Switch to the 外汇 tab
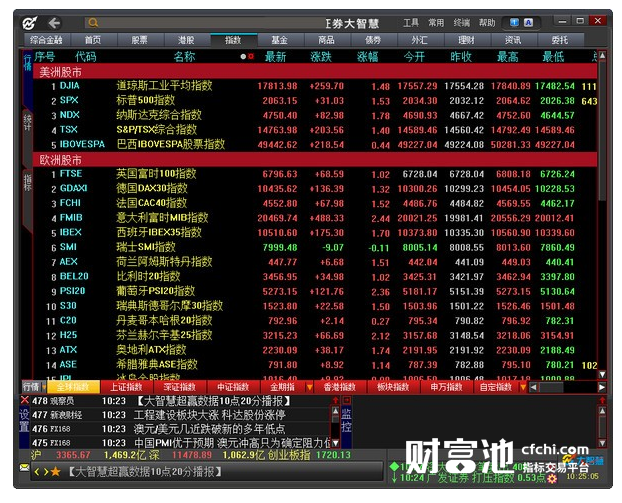The image size is (622, 503). click(x=420, y=40)
